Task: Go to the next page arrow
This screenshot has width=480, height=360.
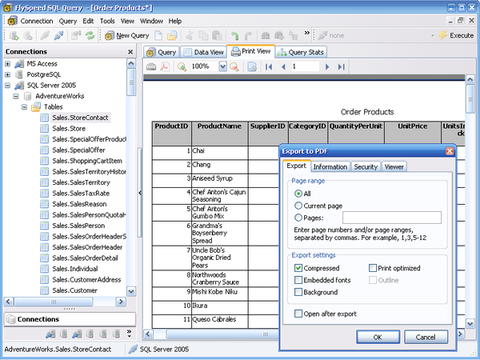Action: [x=327, y=67]
